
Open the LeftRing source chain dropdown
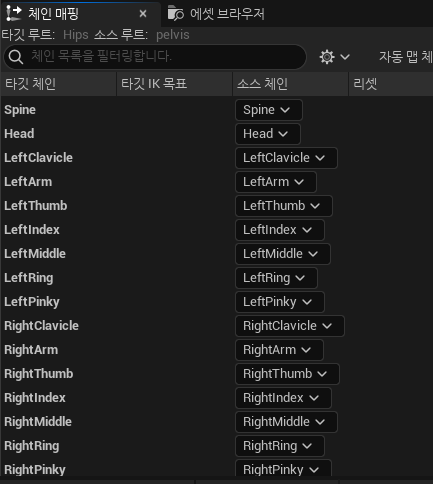click(276, 278)
